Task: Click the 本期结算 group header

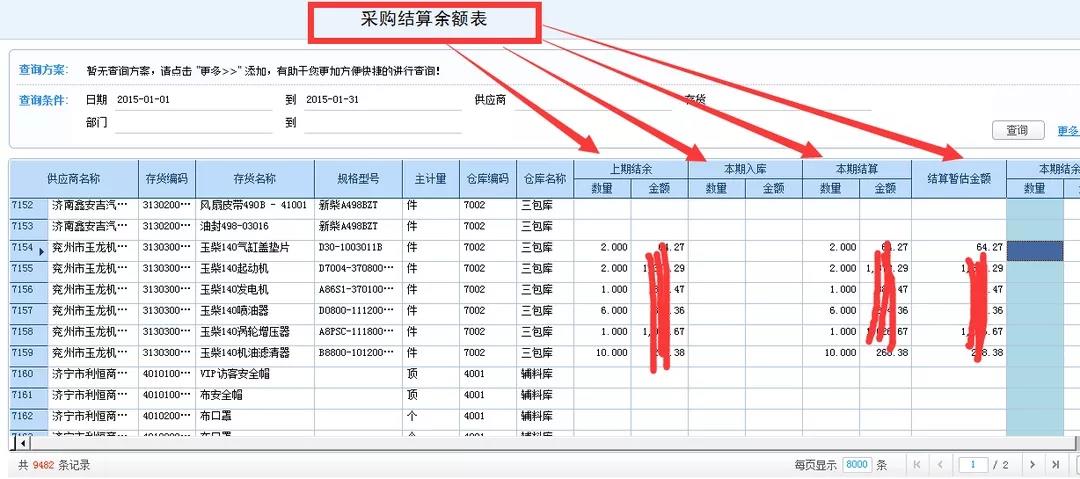Action: click(857, 169)
